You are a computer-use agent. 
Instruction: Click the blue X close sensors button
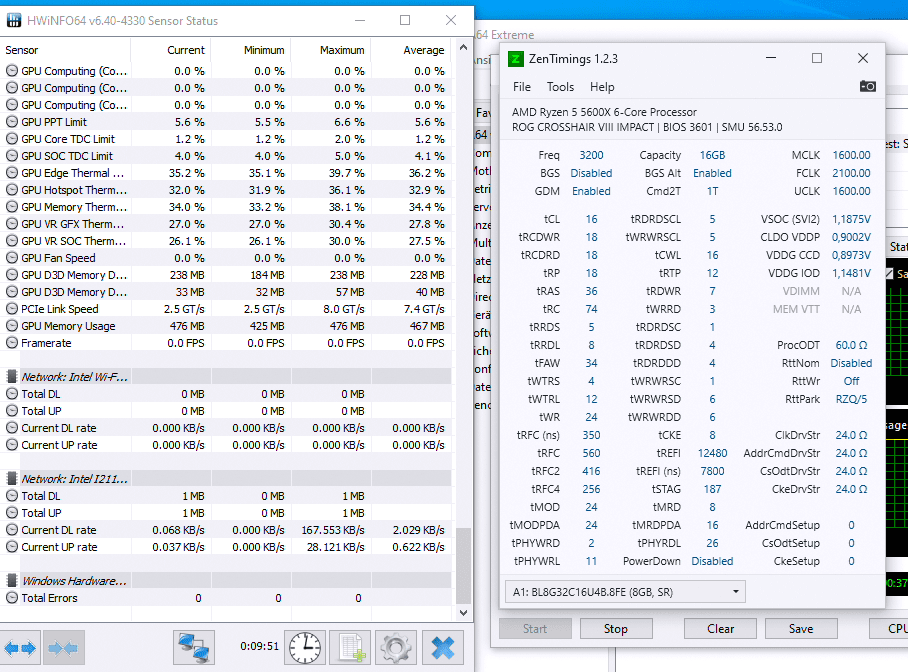click(x=443, y=647)
